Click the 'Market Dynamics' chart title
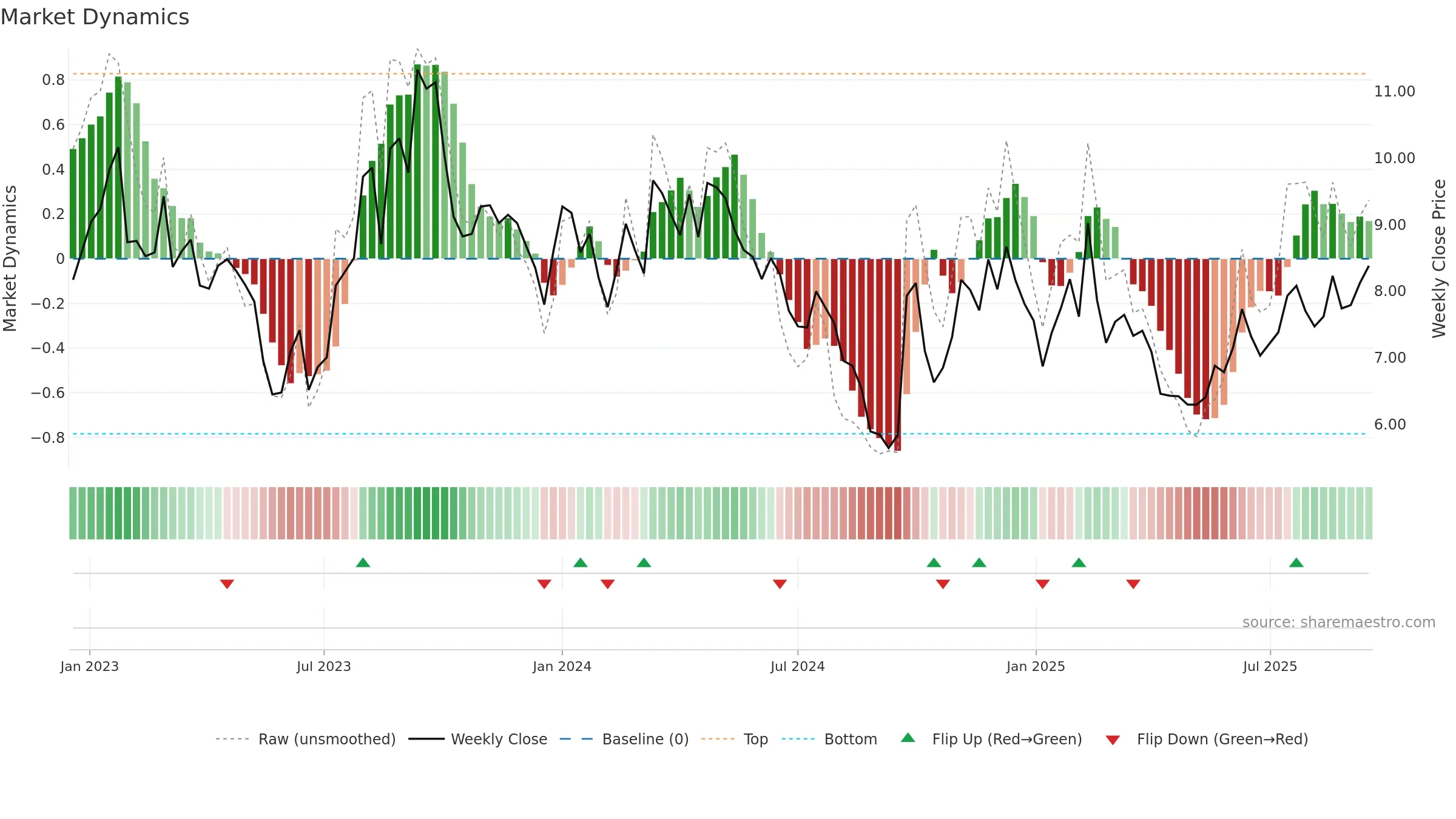This screenshot has height=819, width=1456. tap(95, 17)
